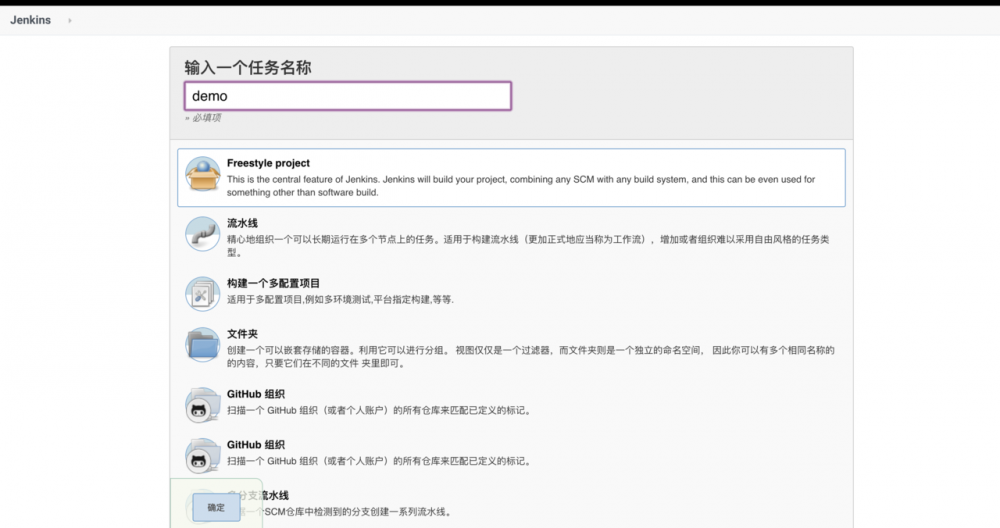The height and width of the screenshot is (528, 1000).
Task: Choose the 多分支流水线 title
Action: point(258,495)
